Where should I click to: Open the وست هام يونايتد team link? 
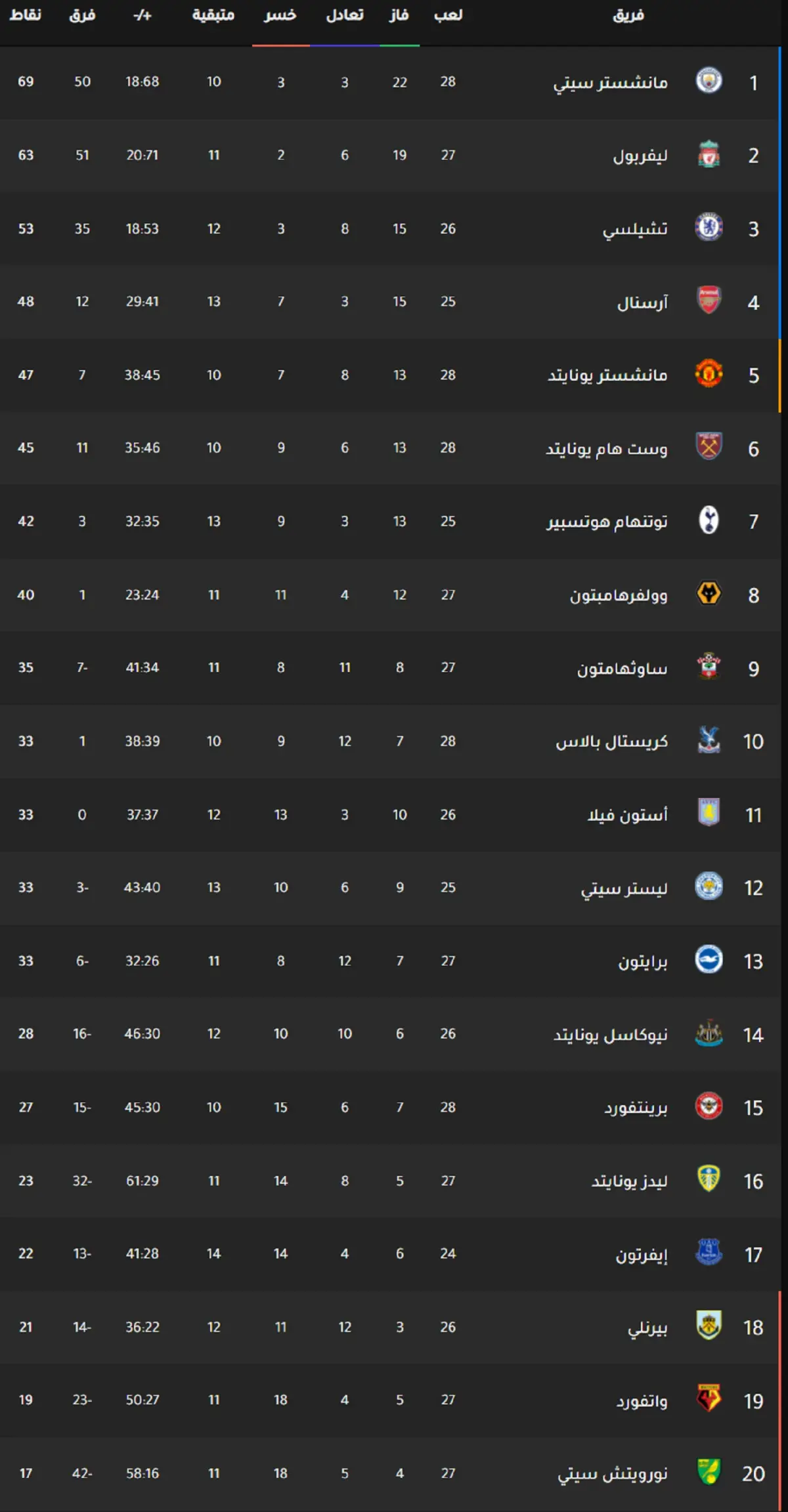pyautogui.click(x=607, y=449)
